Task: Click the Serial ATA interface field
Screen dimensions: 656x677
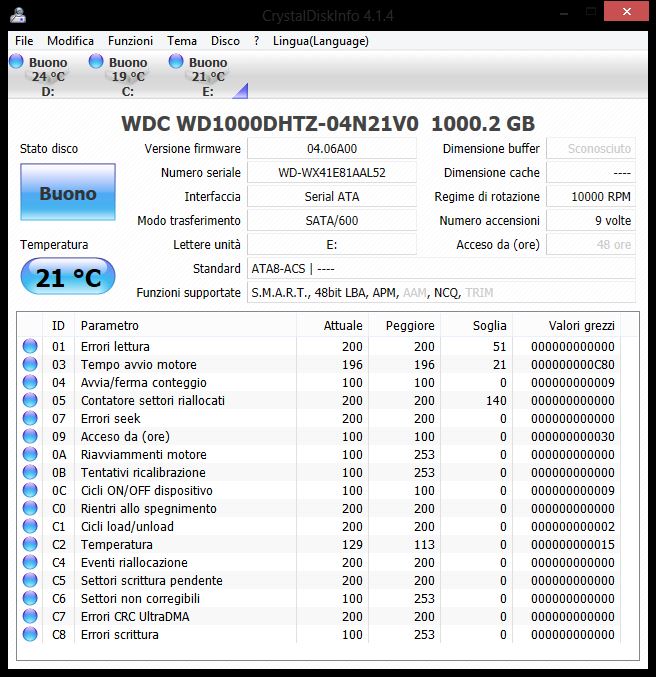Action: pos(332,196)
